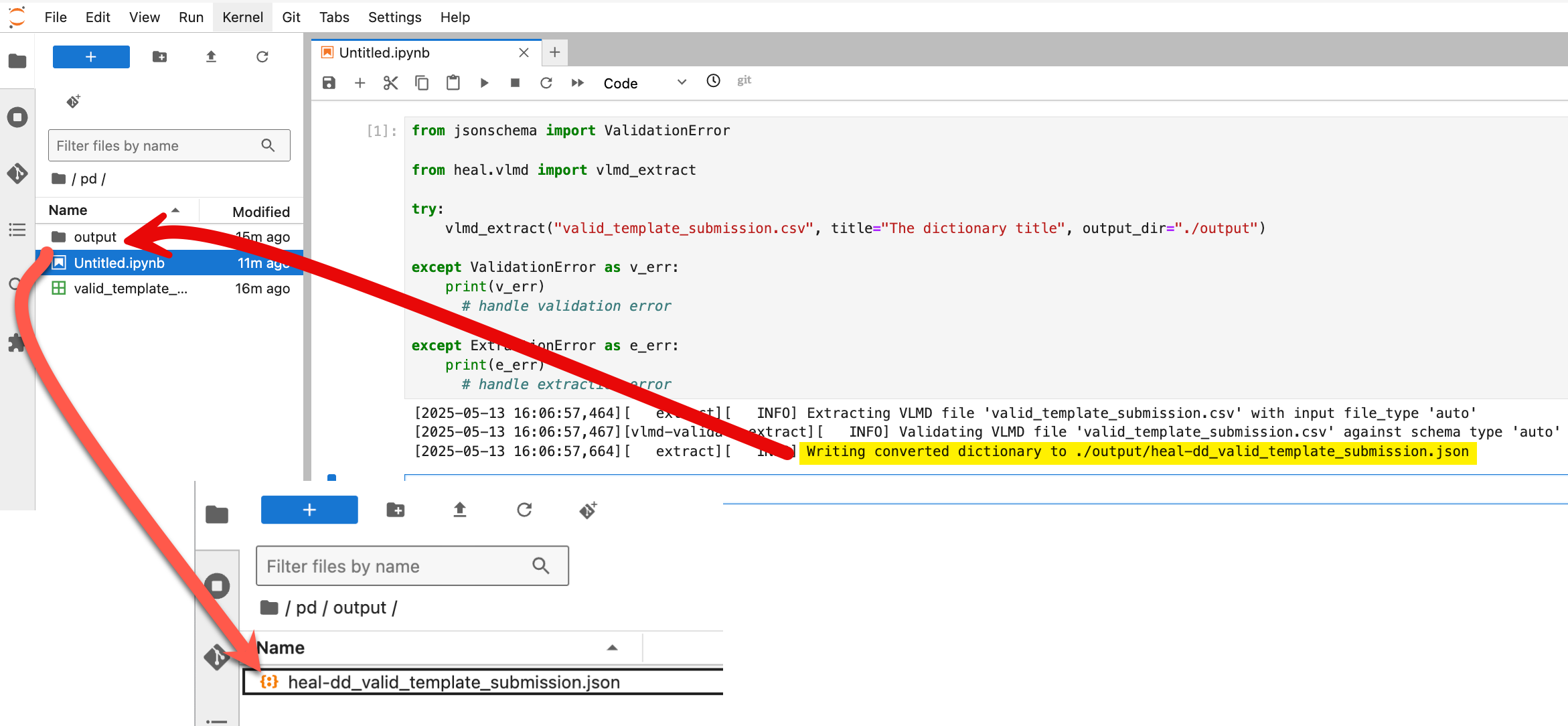Click the folder icon in / pd / breadcrumb
This screenshot has height=726, width=1568.
click(59, 179)
